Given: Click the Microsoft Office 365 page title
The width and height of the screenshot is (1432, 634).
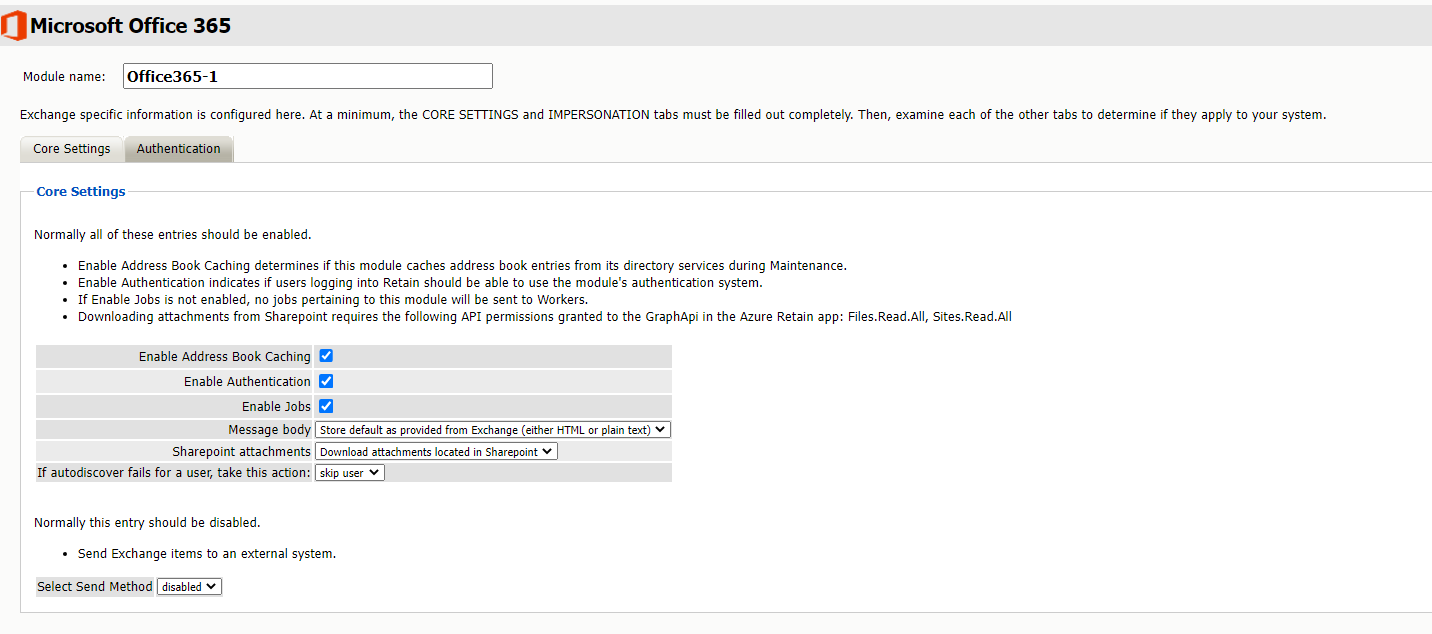Looking at the screenshot, I should [130, 25].
